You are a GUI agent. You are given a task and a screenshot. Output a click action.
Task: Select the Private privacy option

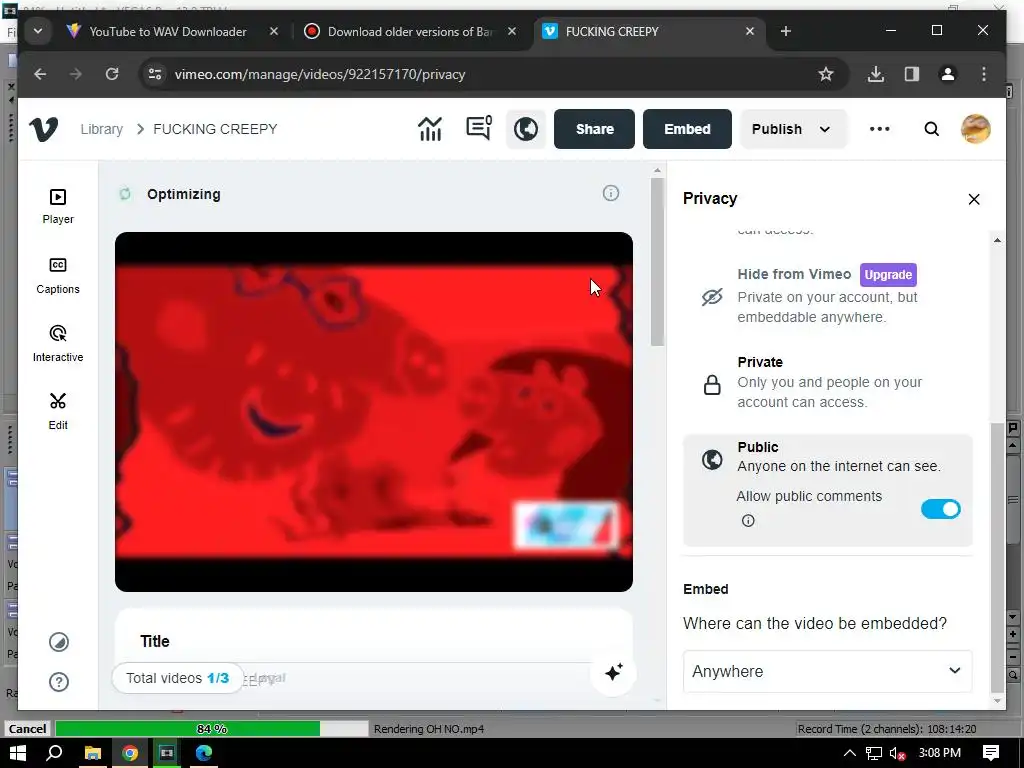pos(827,382)
